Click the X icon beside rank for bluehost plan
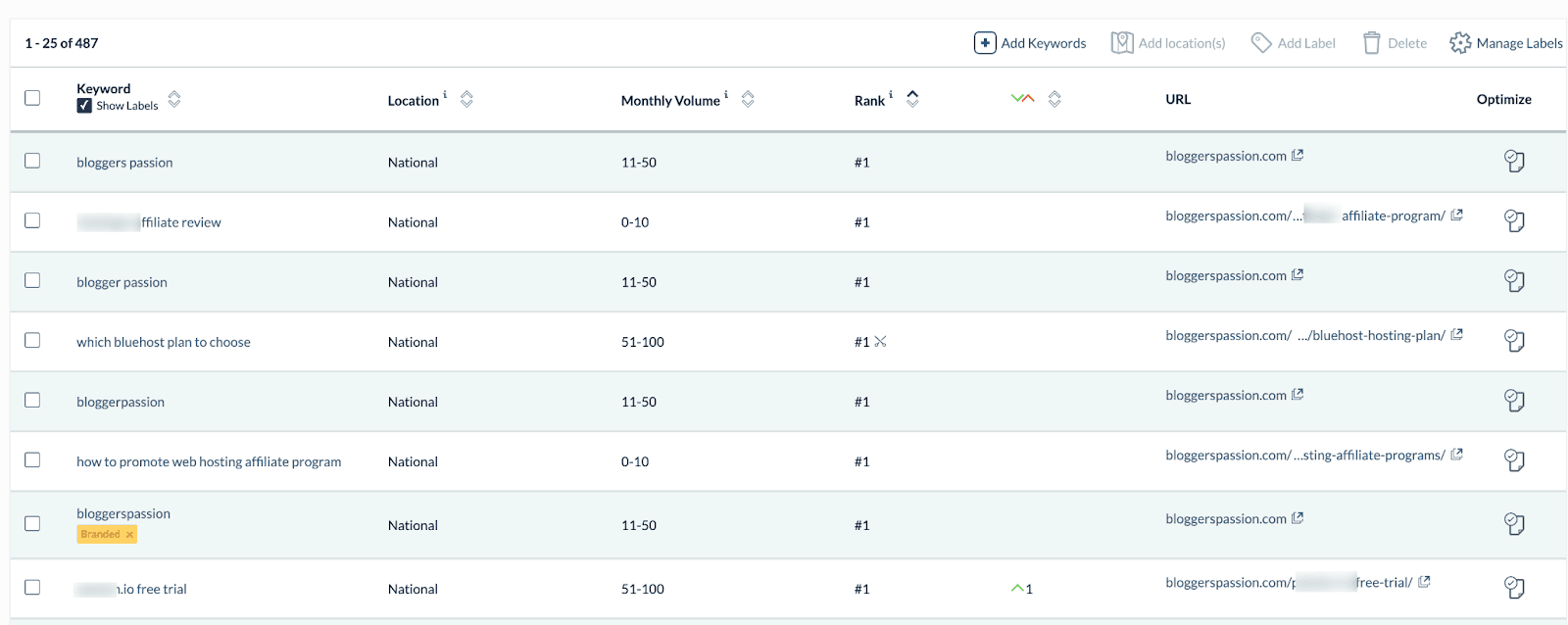This screenshot has height=625, width=1568. pos(880,341)
